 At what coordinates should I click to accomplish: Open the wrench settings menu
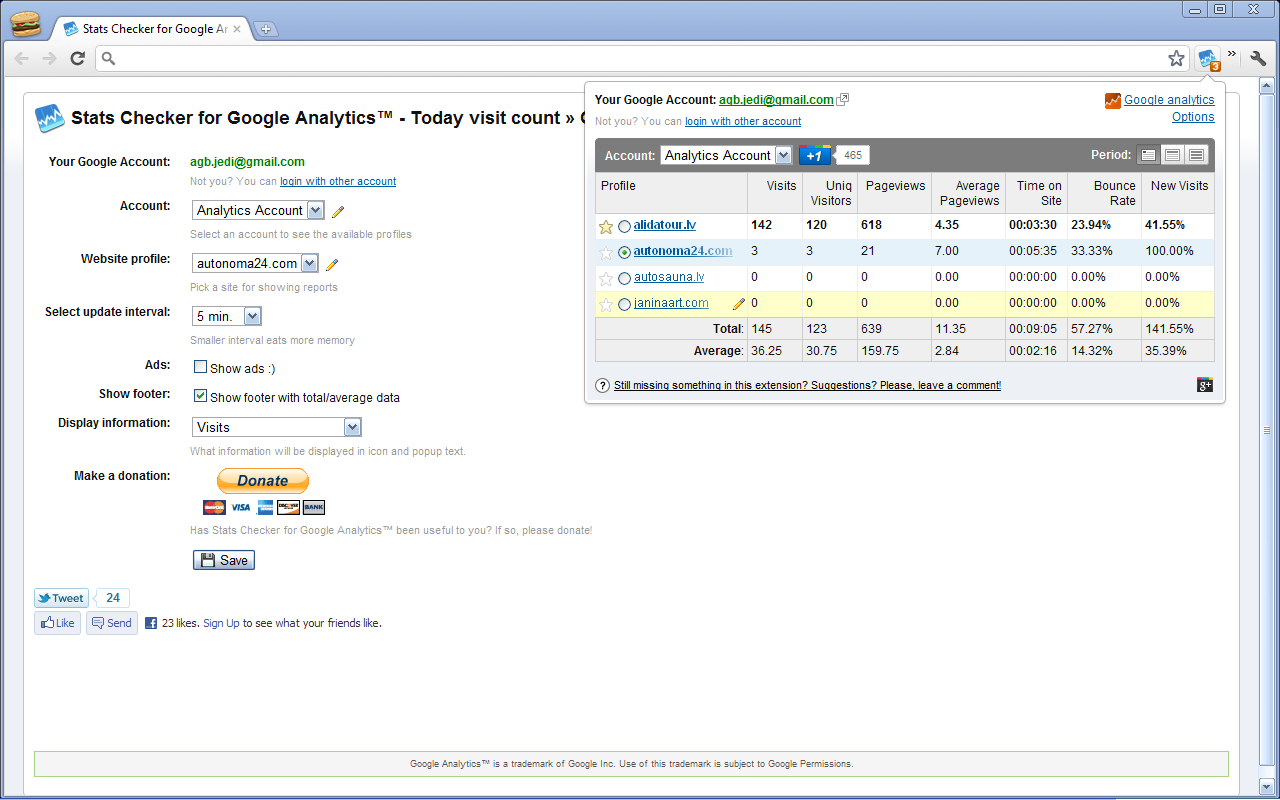point(1258,58)
